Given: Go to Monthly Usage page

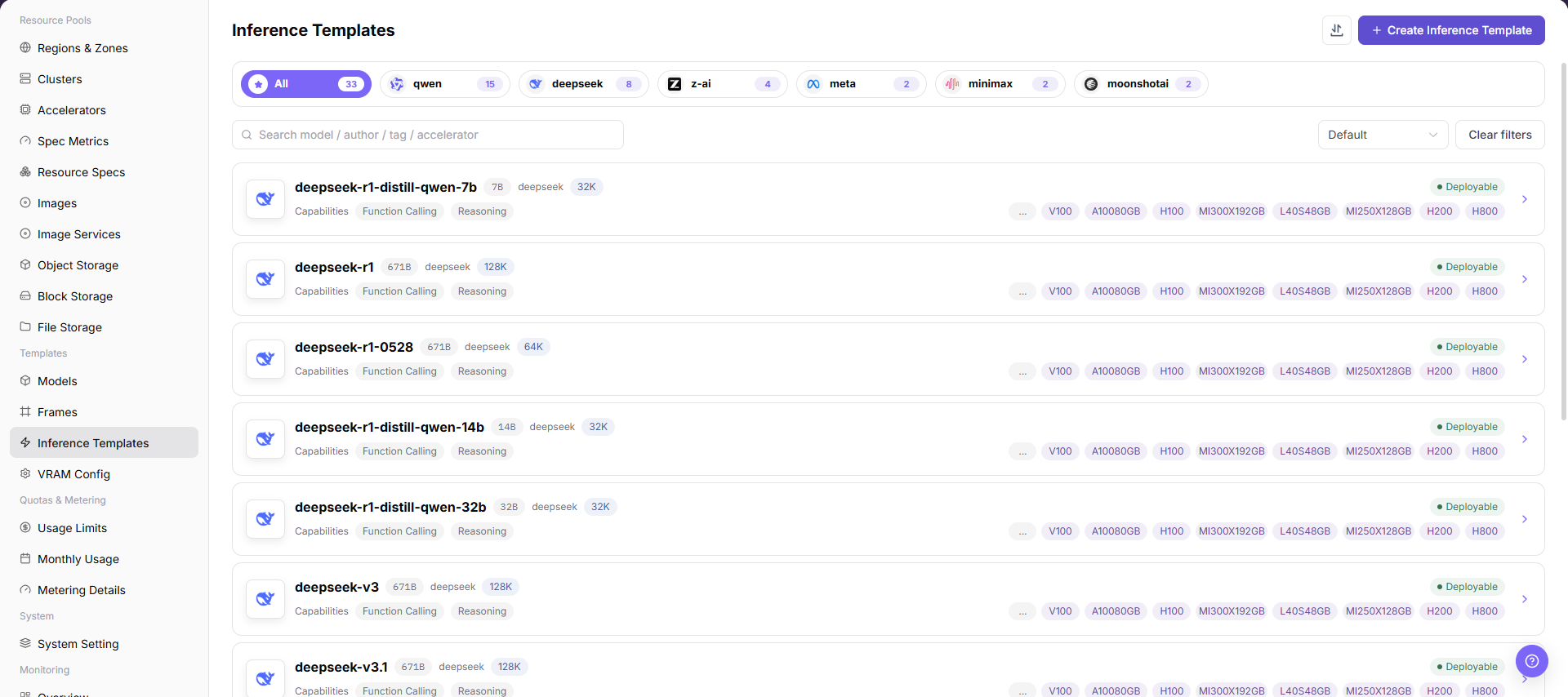Looking at the screenshot, I should click(104, 559).
